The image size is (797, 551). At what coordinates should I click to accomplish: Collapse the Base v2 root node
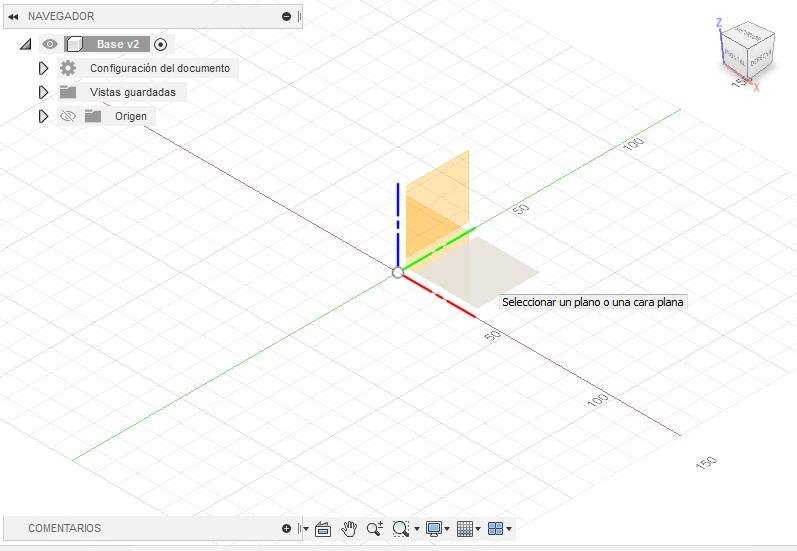(25, 44)
